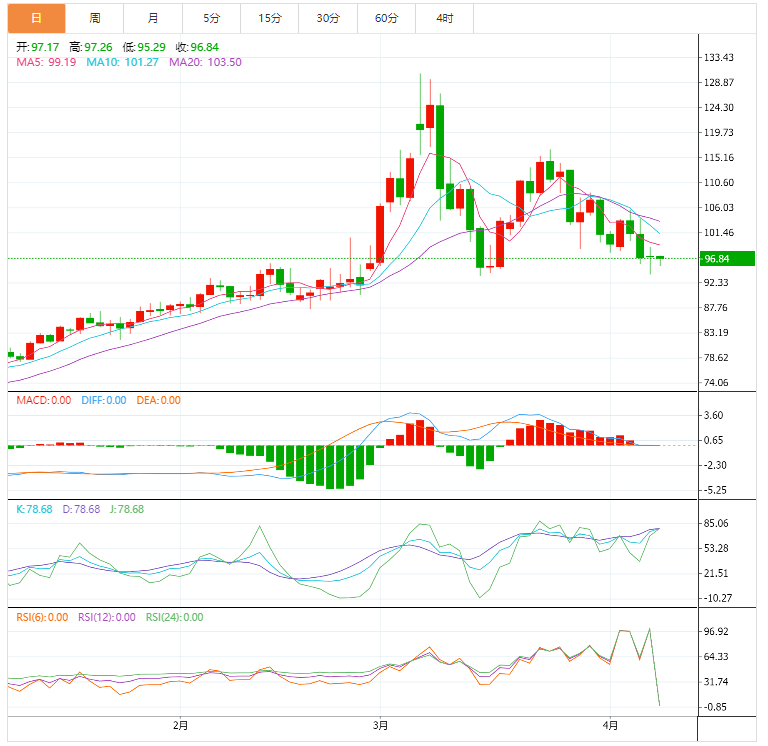Click the RSI(6) indicator label
The image size is (768, 746).
click(x=42, y=617)
